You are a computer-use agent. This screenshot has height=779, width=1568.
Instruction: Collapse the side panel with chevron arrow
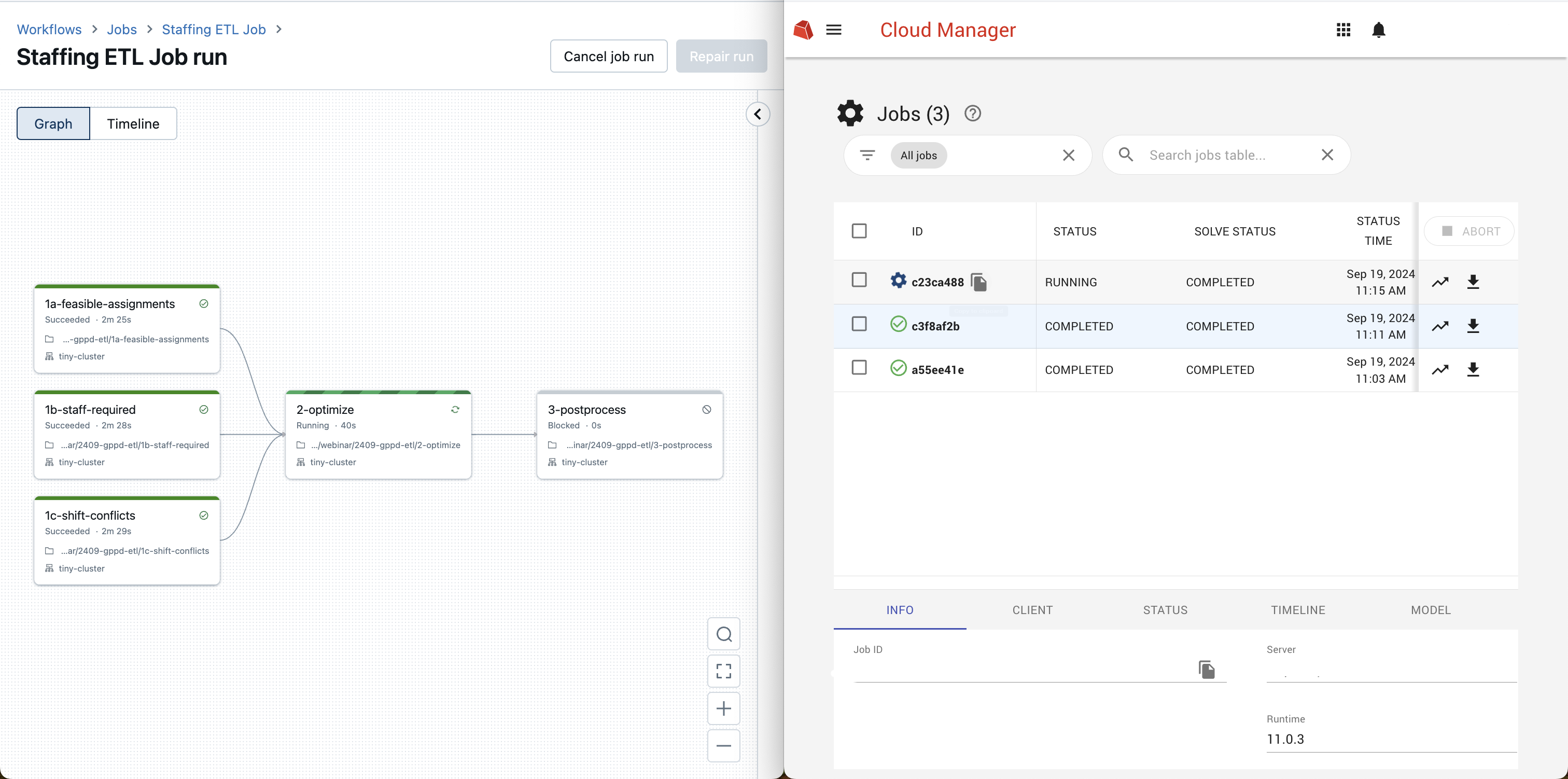click(x=757, y=114)
